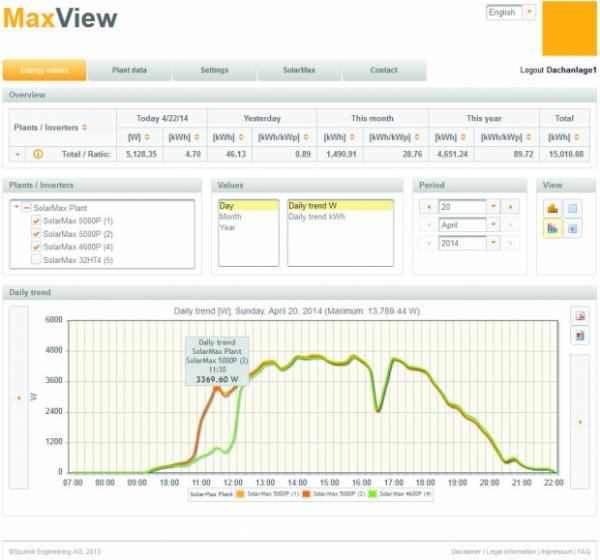This screenshot has width=600, height=560.
Task: Go to the SolarMax tab
Action: coord(299,70)
